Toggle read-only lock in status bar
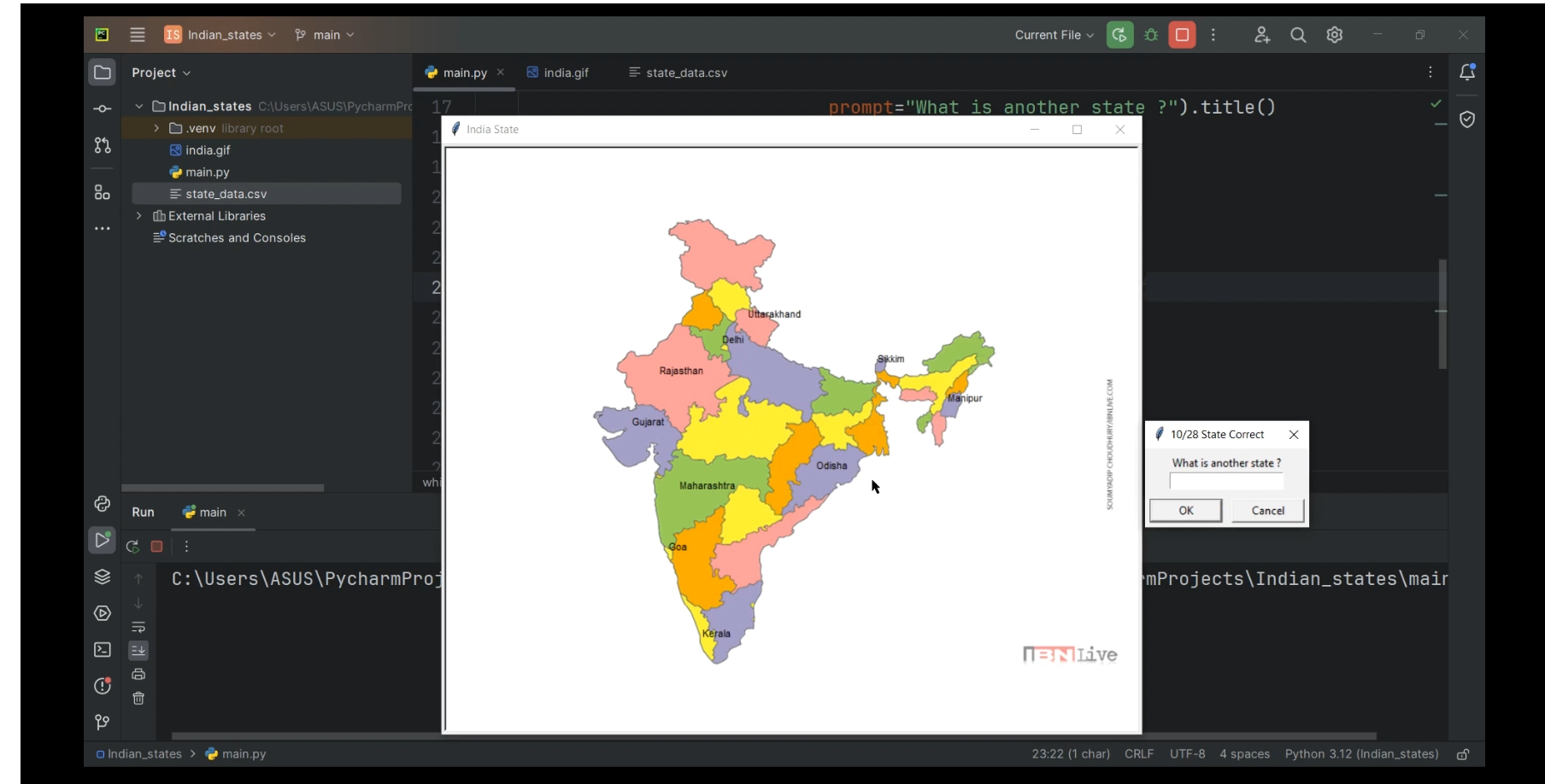This screenshot has height=784, width=1545. point(1463,754)
